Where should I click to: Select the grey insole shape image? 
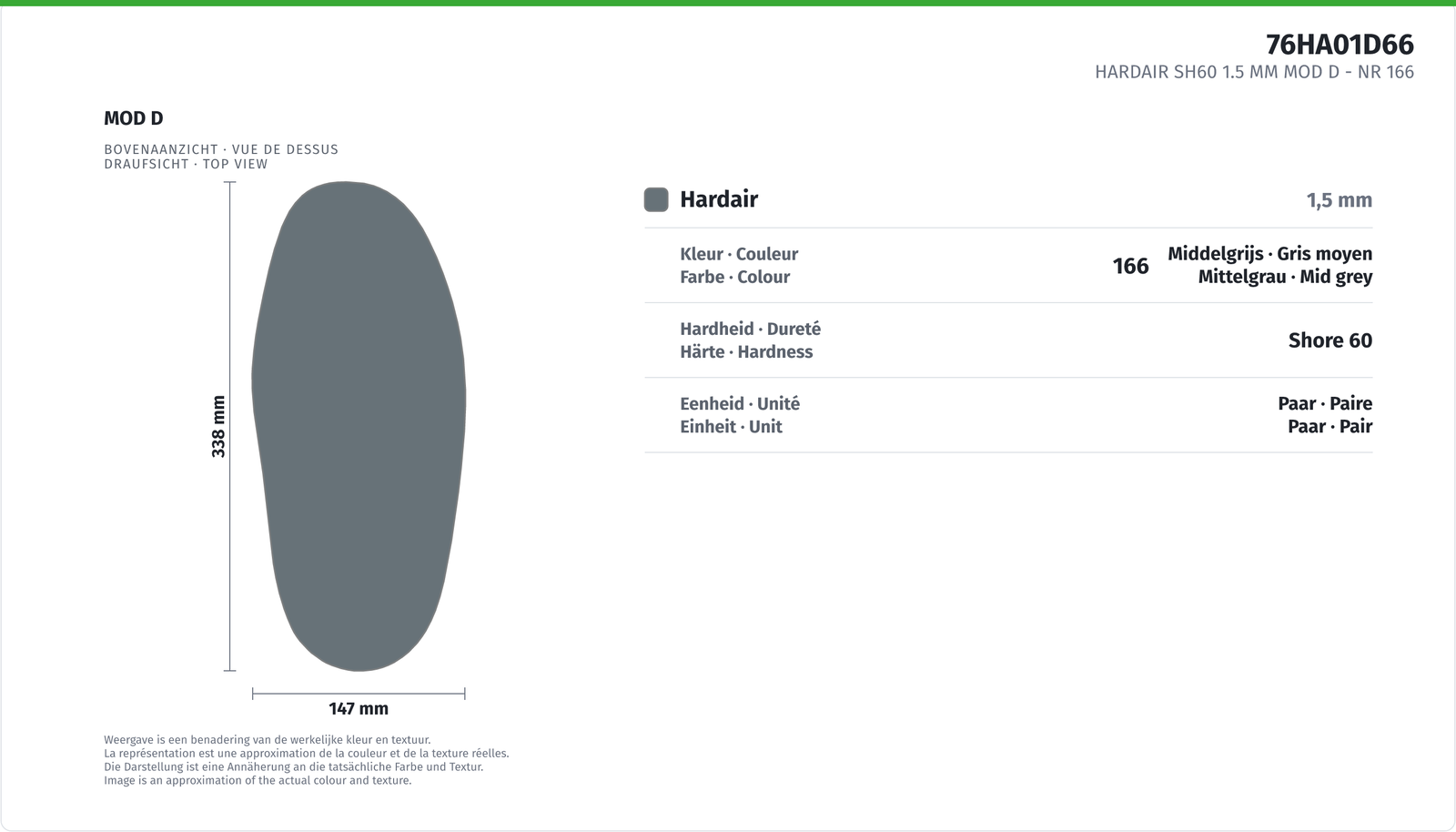click(359, 426)
